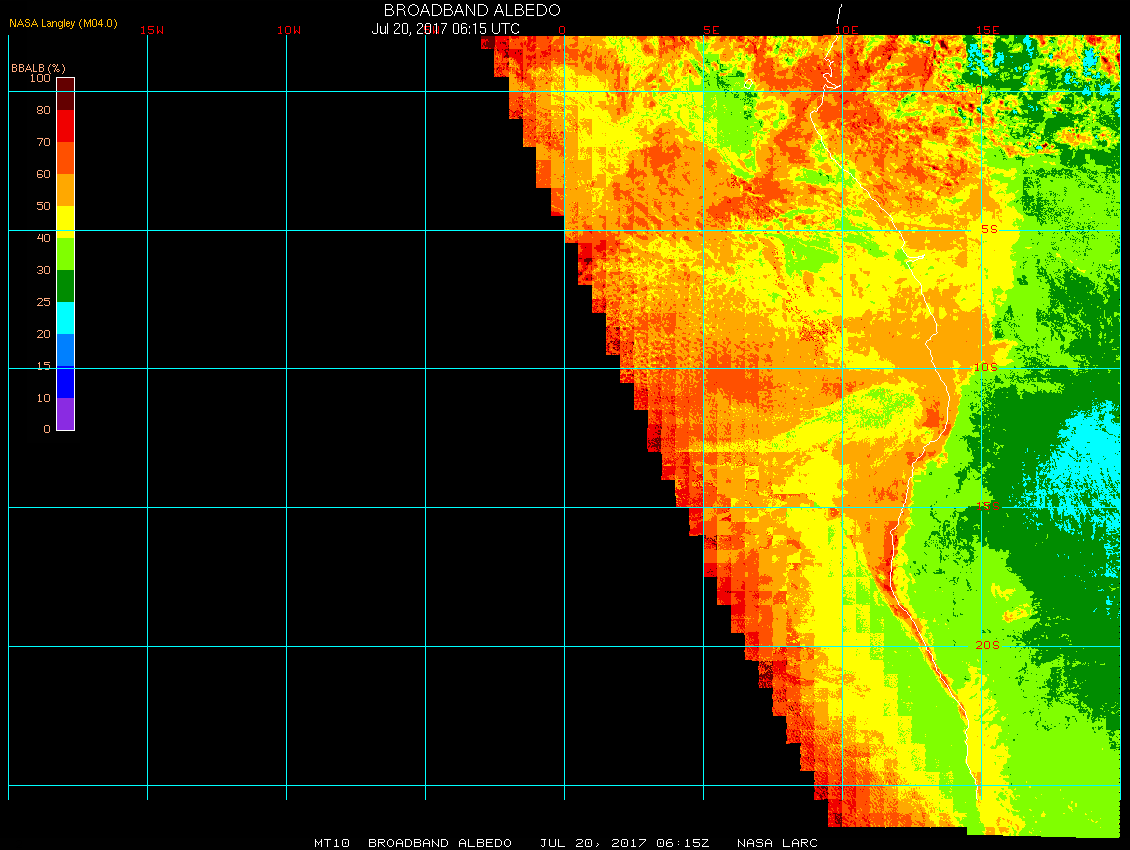Click the Jul 20, 2017 06:15 UTC timestamp
Viewport: 1130px width, 850px height.
pos(446,29)
